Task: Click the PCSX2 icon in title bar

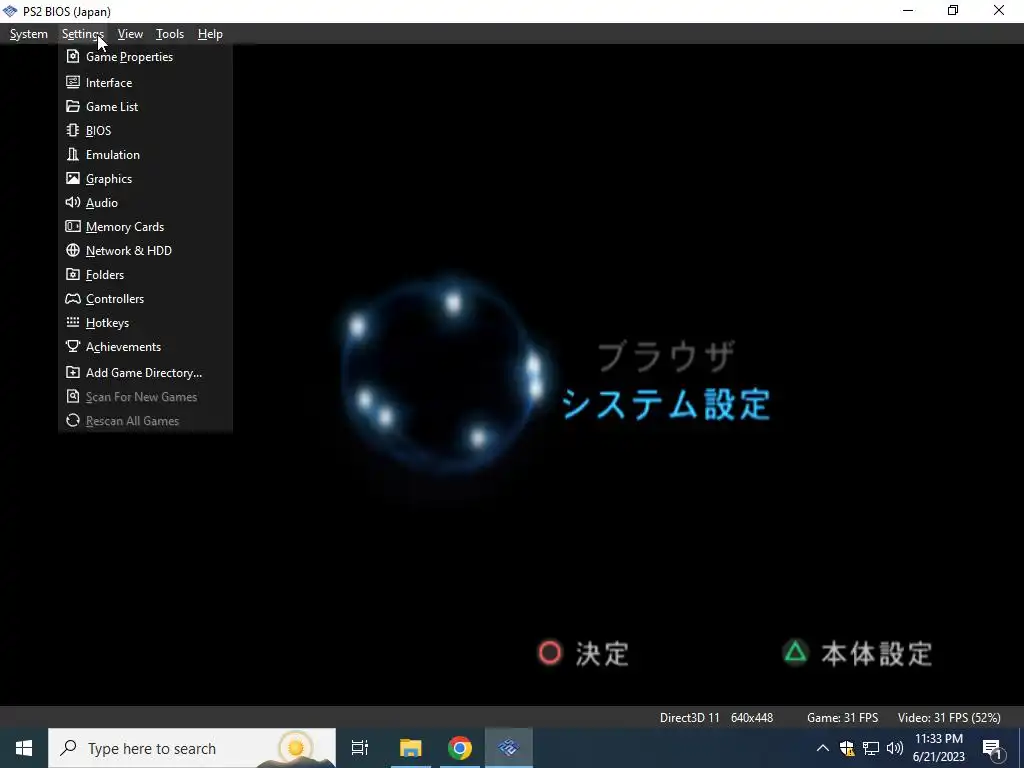Action: pos(10,11)
